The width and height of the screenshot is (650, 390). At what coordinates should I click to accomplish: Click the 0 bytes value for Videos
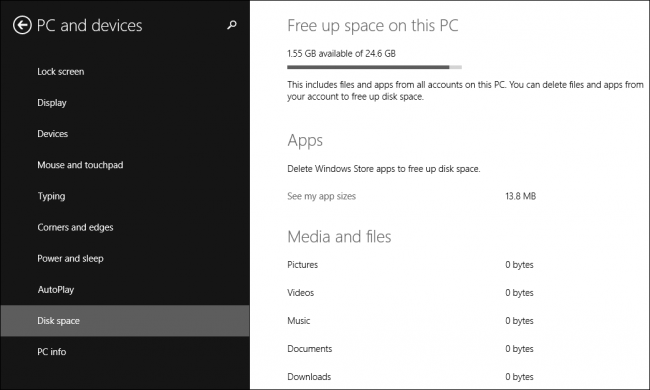tap(519, 293)
